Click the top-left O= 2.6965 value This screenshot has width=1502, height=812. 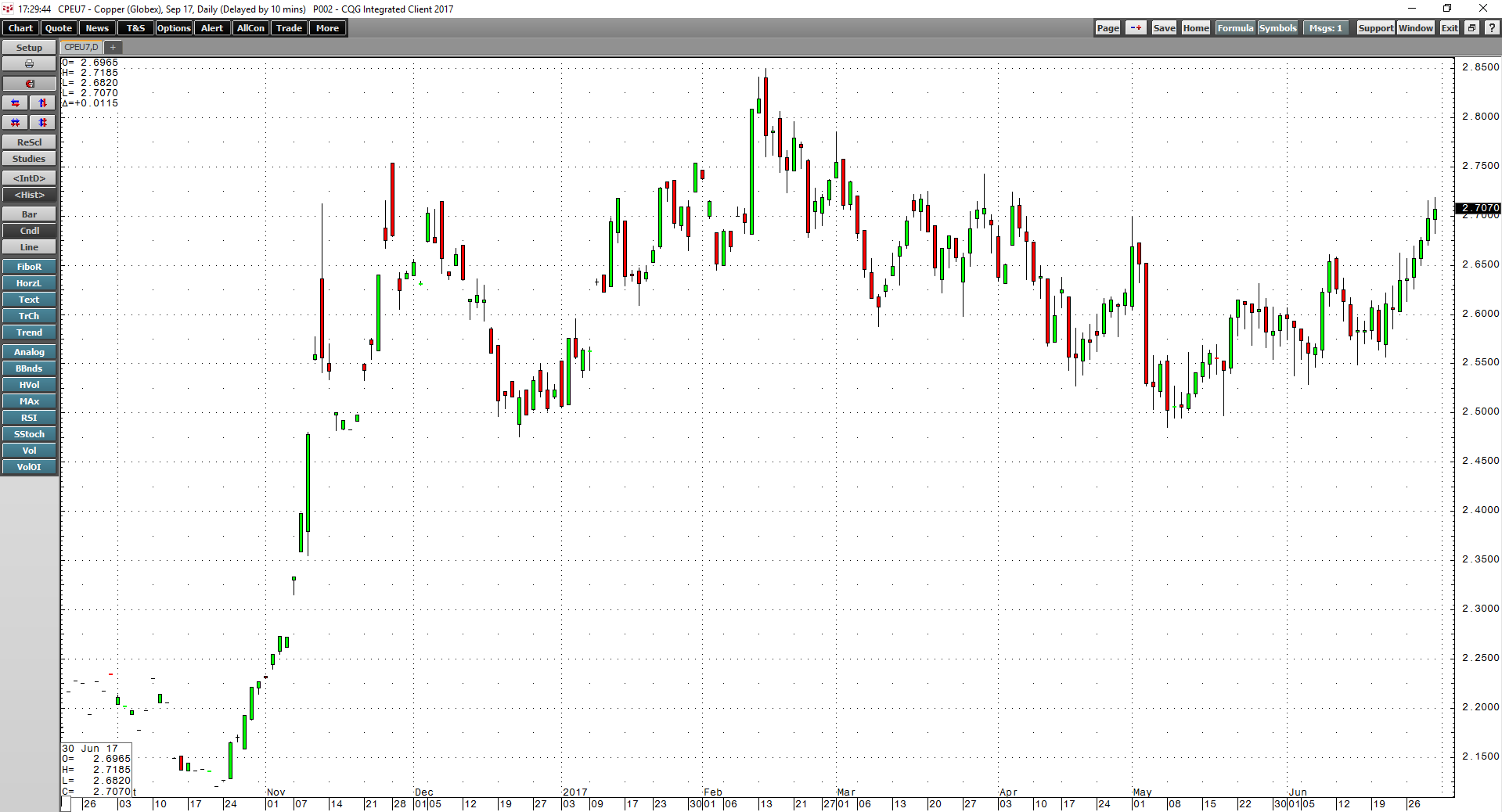90,63
